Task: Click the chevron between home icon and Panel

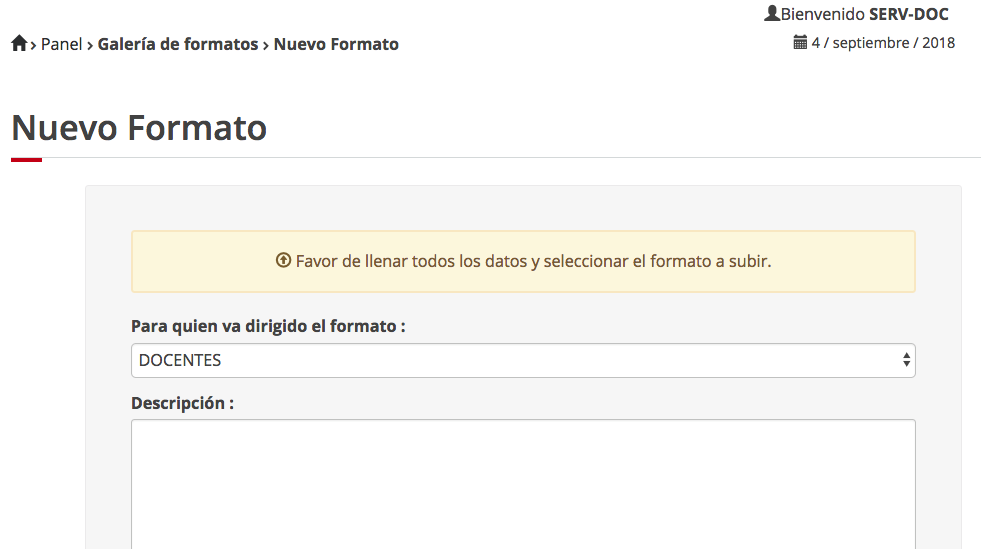Action: coord(34,45)
